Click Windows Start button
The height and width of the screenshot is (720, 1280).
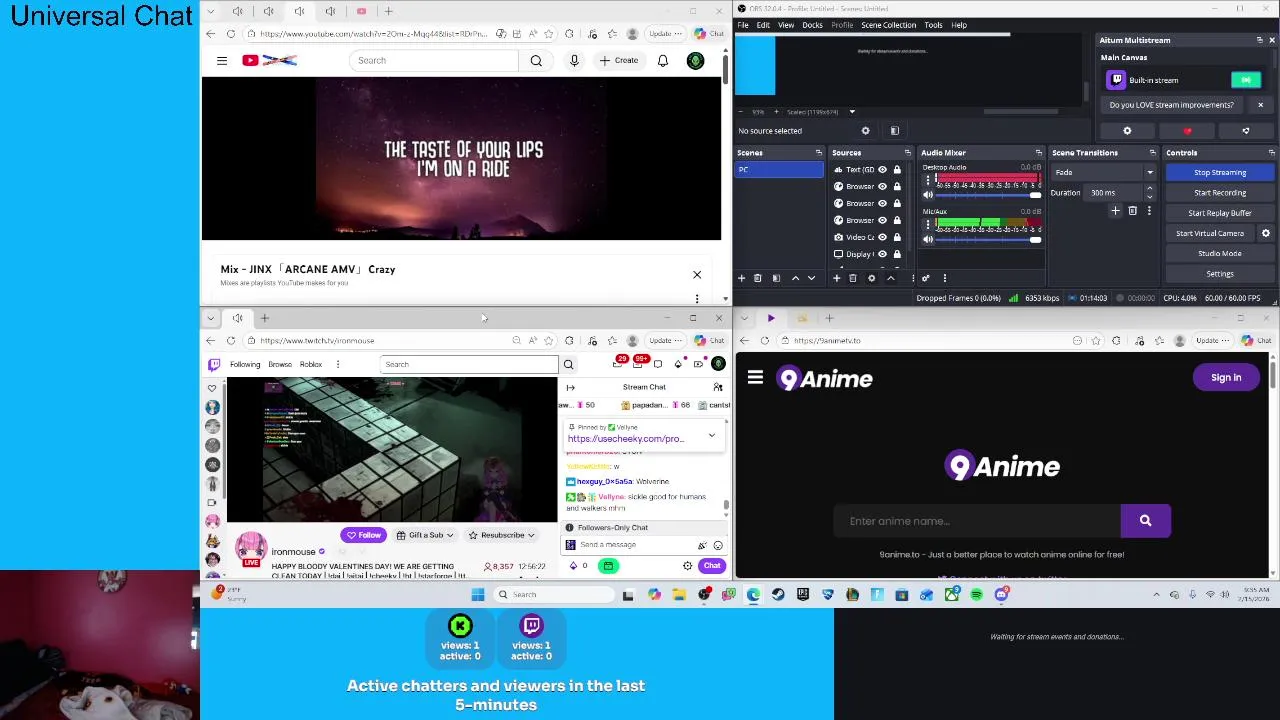(478, 595)
